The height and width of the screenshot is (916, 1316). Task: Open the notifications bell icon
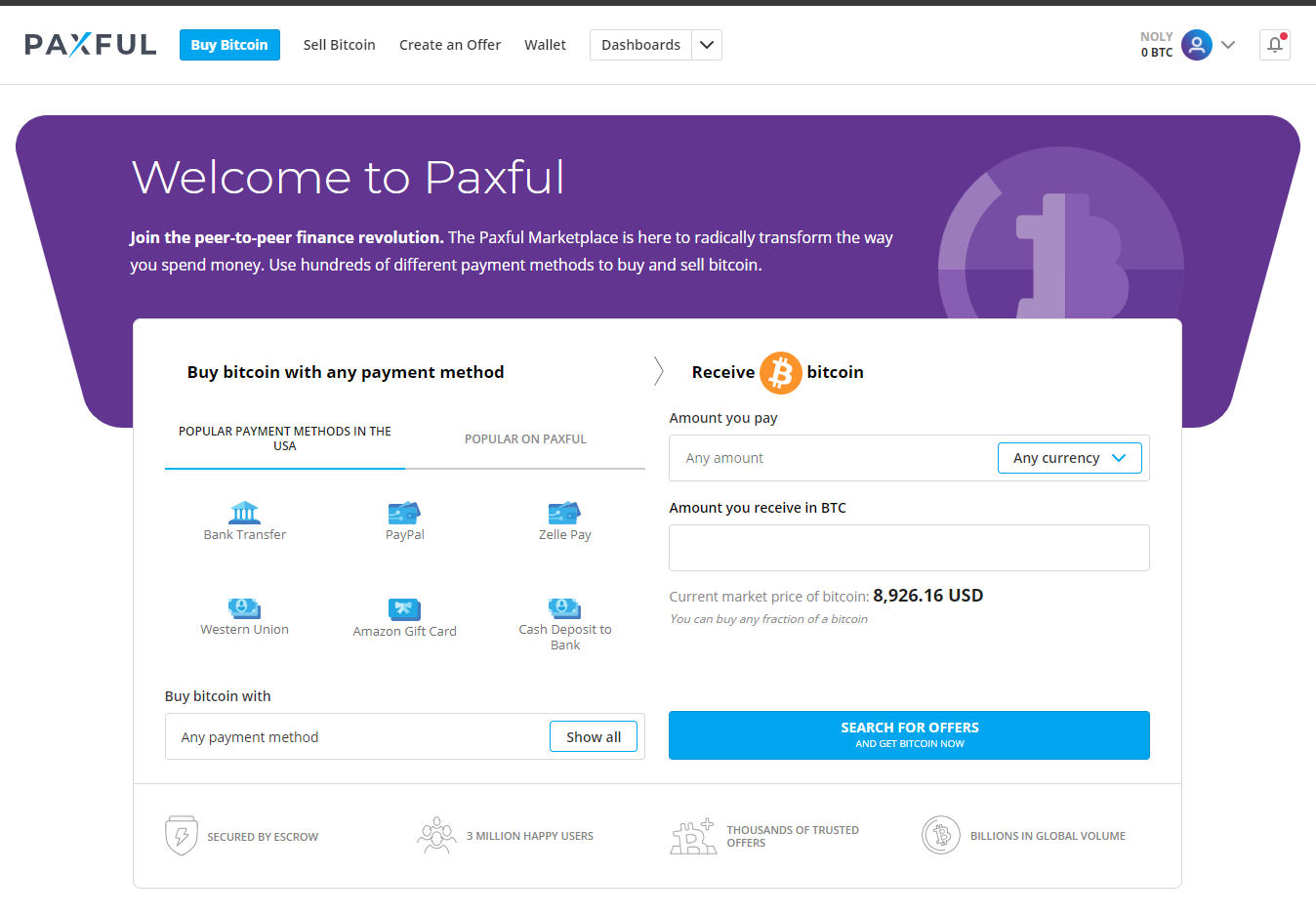tap(1275, 45)
